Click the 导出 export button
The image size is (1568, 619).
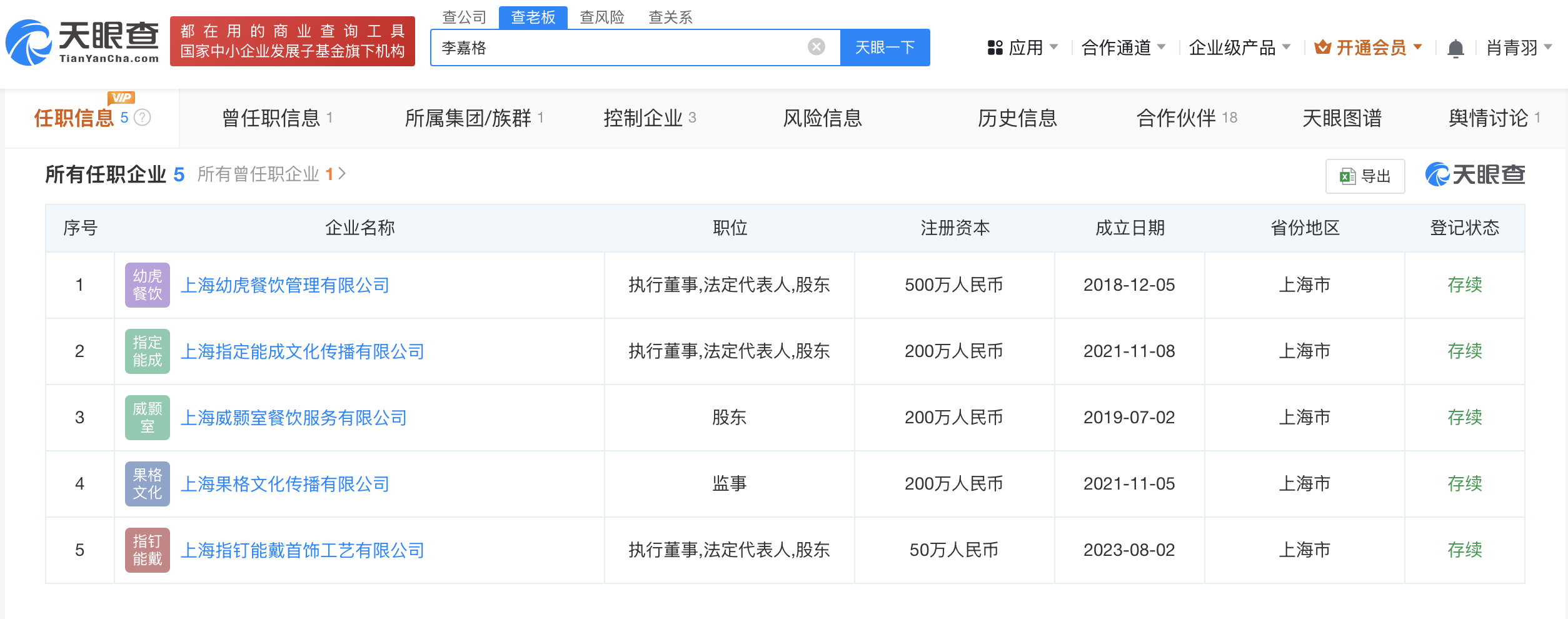pyautogui.click(x=1365, y=176)
